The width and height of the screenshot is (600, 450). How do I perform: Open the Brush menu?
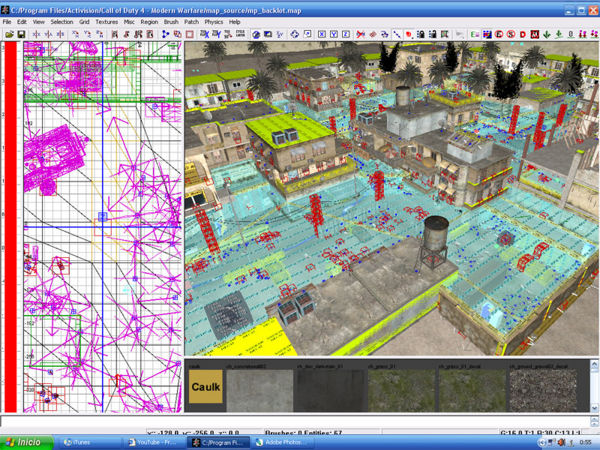[171, 22]
